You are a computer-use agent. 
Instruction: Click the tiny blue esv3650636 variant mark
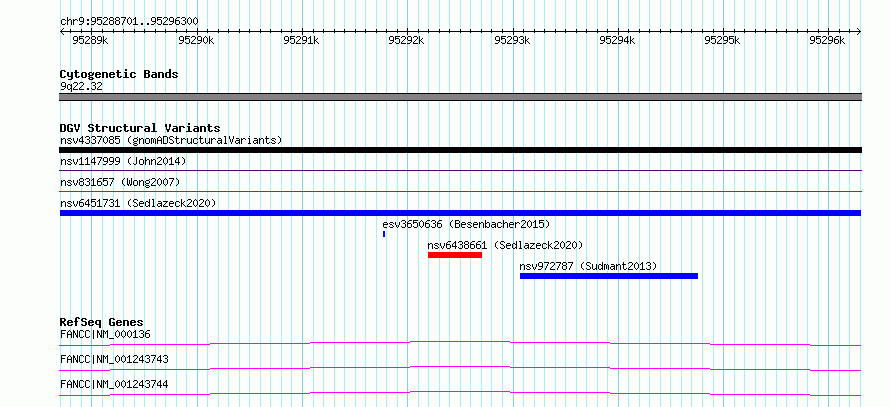click(x=384, y=234)
